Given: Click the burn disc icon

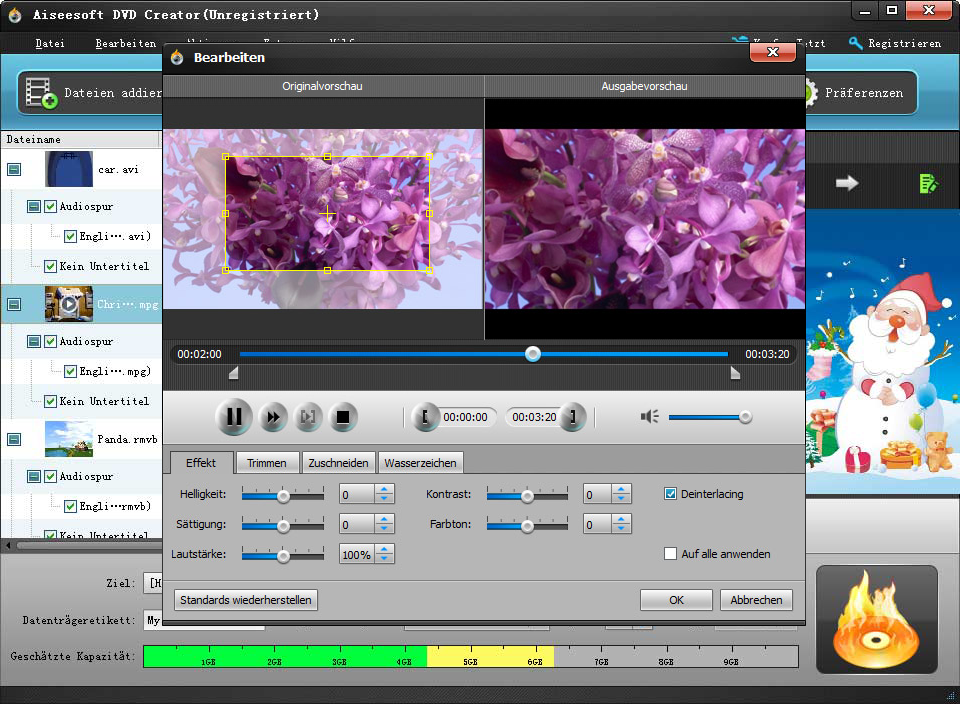Looking at the screenshot, I should 877,619.
